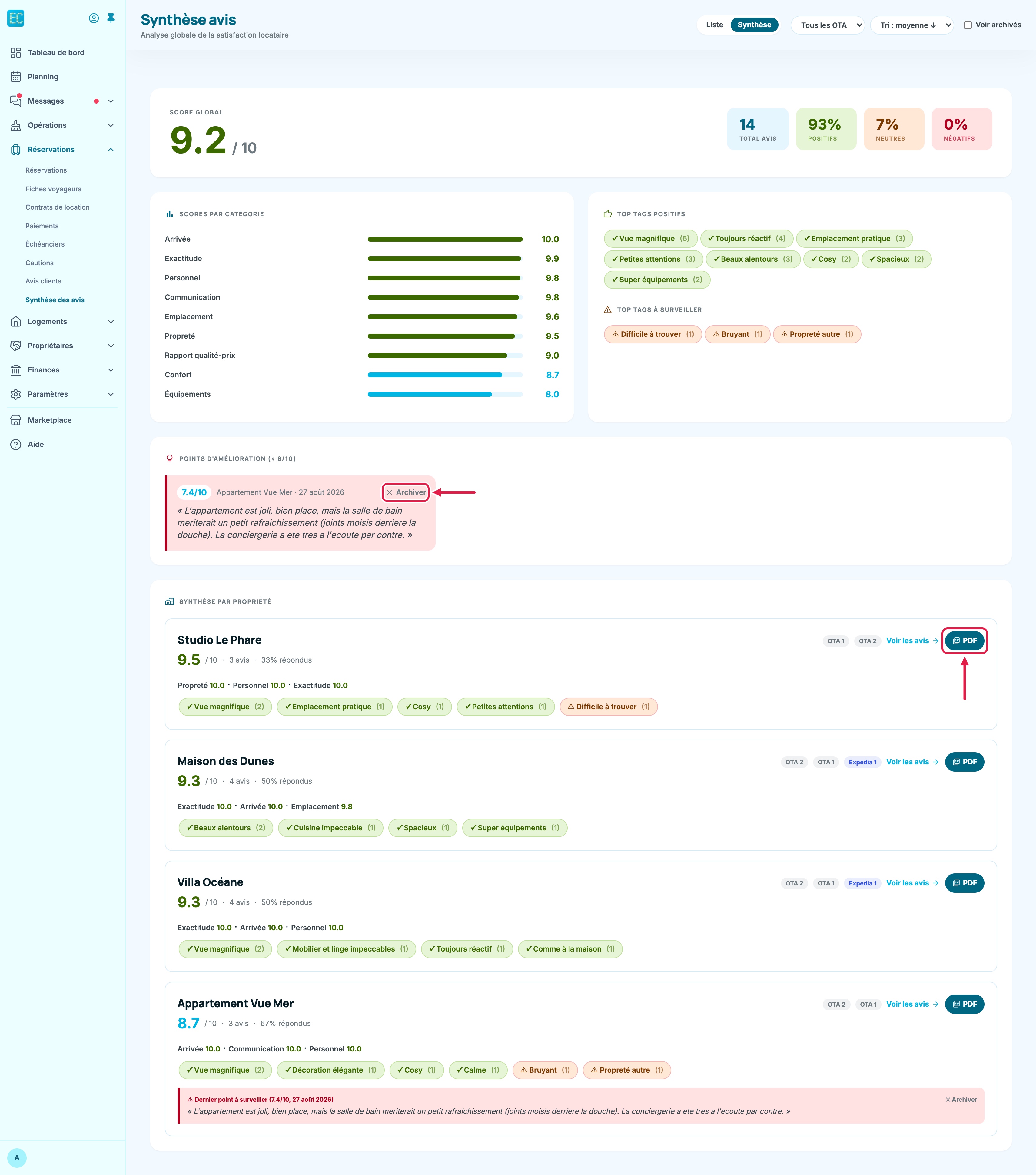Click Scores par catégorie chart icon
The height and width of the screenshot is (1175, 1036).
(x=170, y=214)
